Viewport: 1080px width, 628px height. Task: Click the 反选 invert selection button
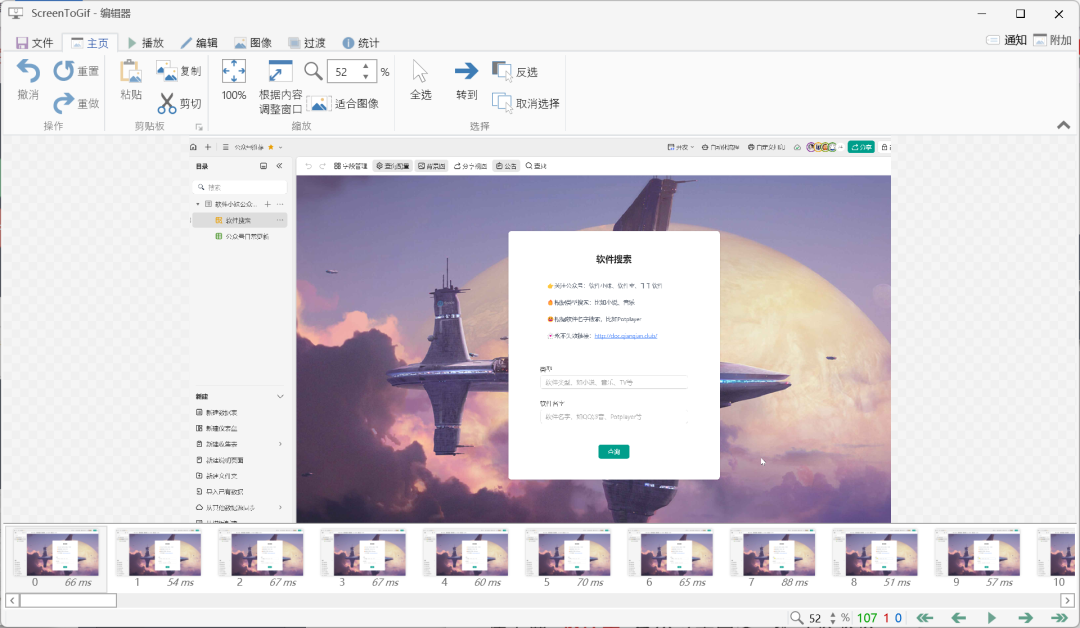coord(515,72)
